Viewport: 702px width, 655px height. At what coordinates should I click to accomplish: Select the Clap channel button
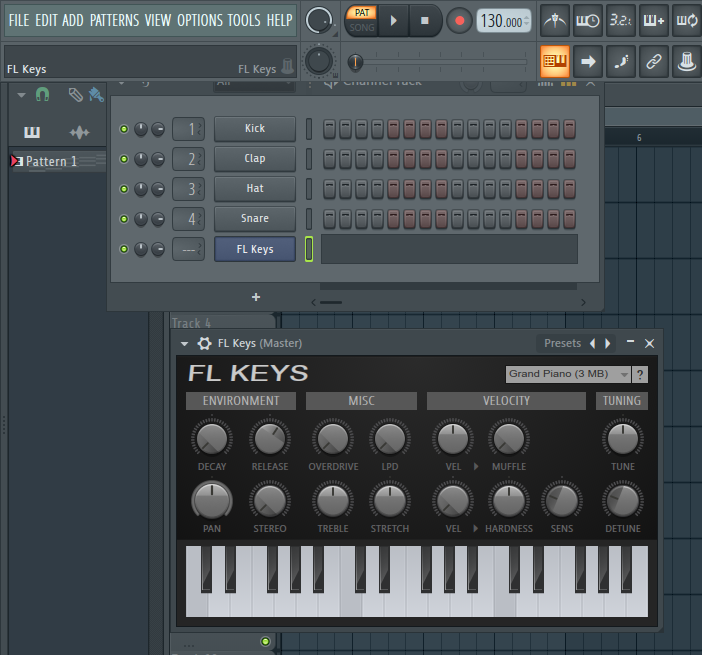click(x=255, y=158)
